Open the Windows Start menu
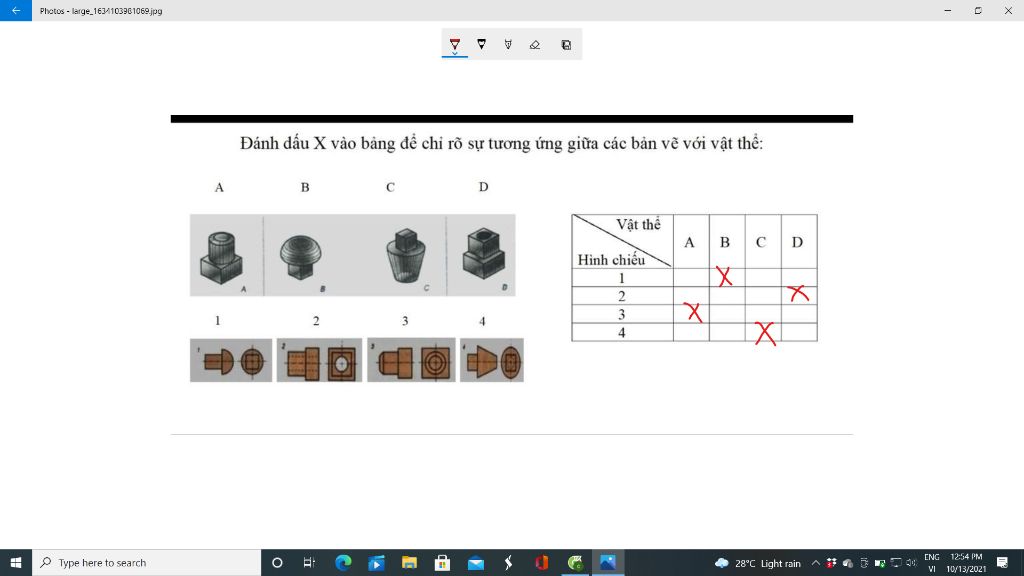 pos(16,562)
